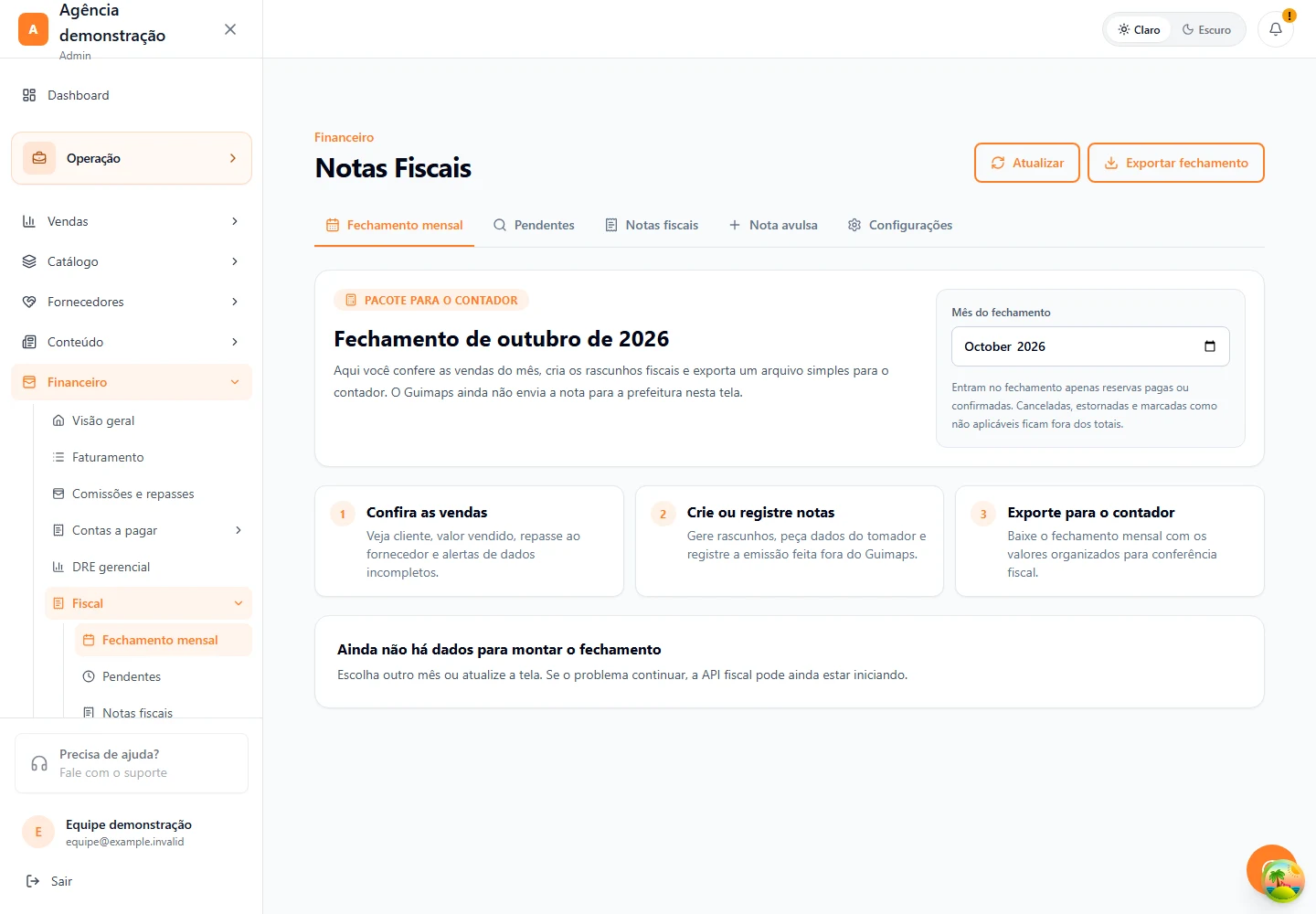This screenshot has width=1316, height=914.
Task: Switch to Claro light theme
Action: (1139, 29)
